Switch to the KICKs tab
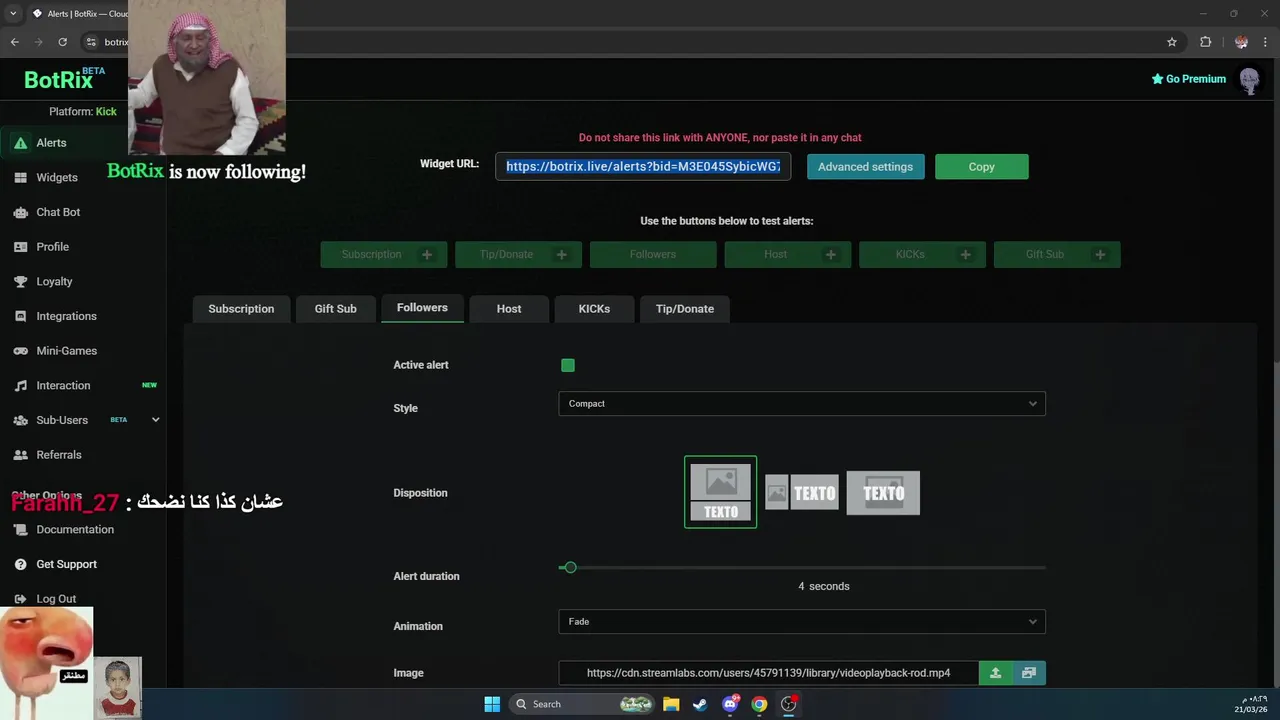1280x720 pixels. coord(594,309)
